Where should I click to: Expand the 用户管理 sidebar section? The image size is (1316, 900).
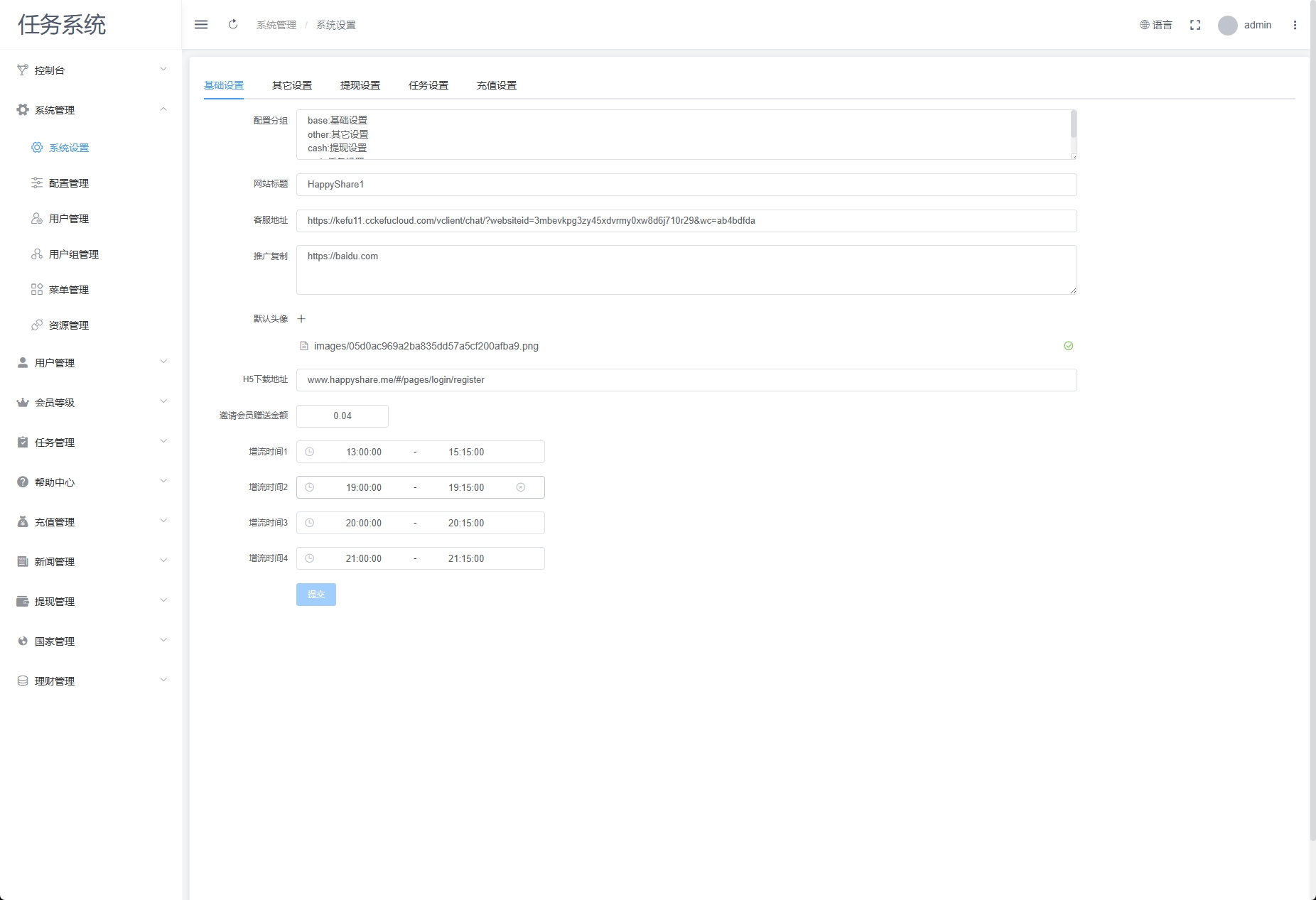pyautogui.click(x=91, y=363)
